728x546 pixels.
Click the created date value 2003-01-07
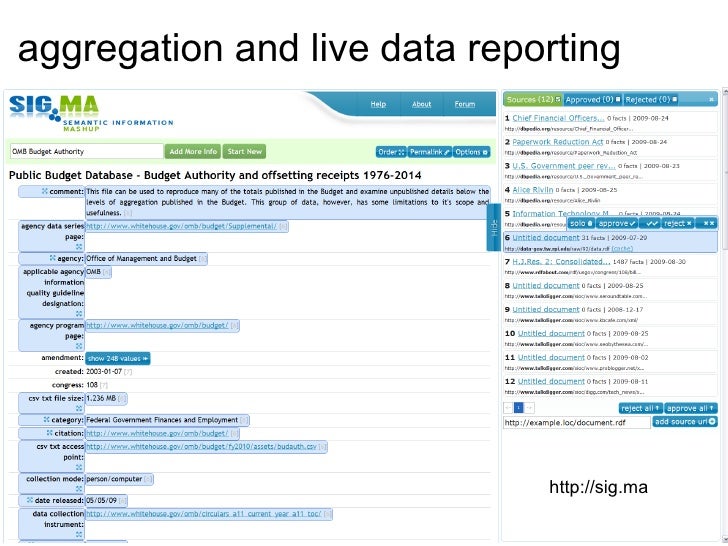pos(104,371)
